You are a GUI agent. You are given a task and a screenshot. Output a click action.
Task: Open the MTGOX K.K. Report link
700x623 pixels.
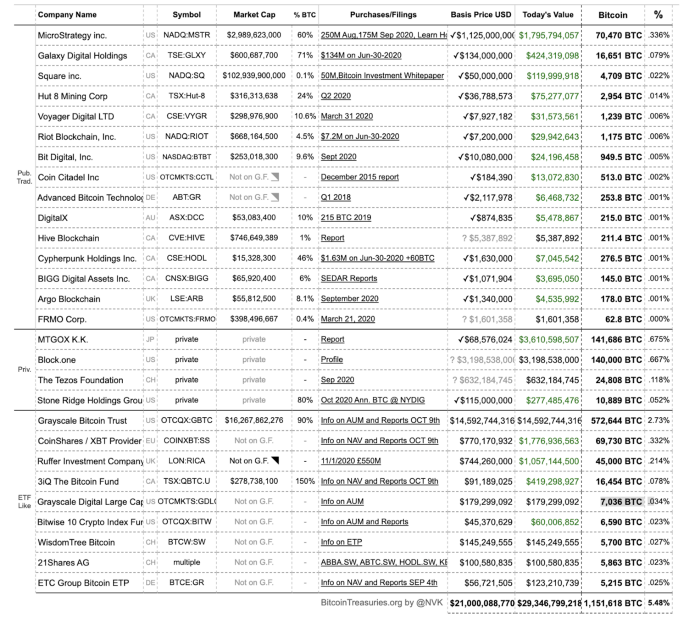point(332,339)
